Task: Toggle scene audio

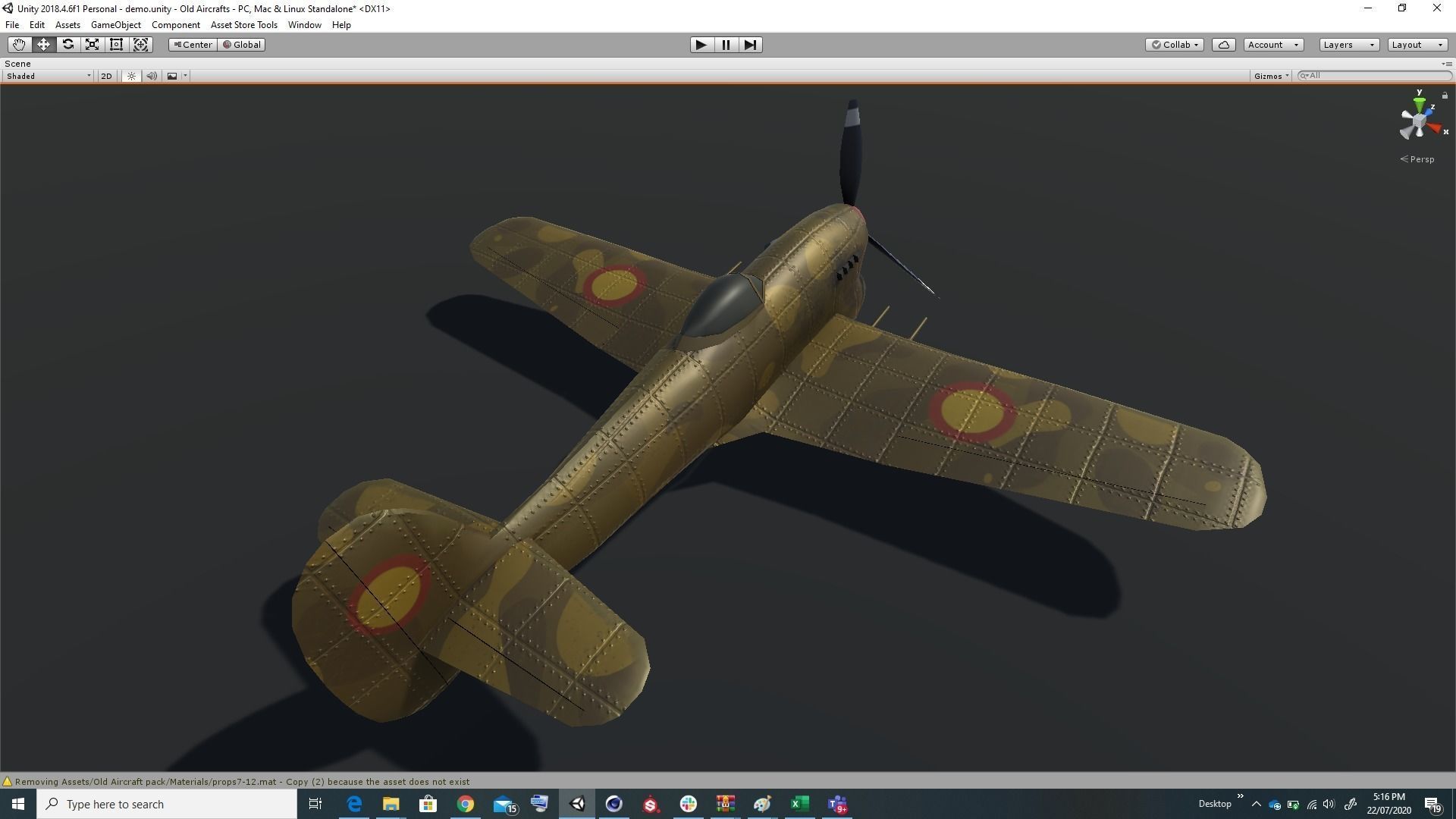Action: [152, 76]
